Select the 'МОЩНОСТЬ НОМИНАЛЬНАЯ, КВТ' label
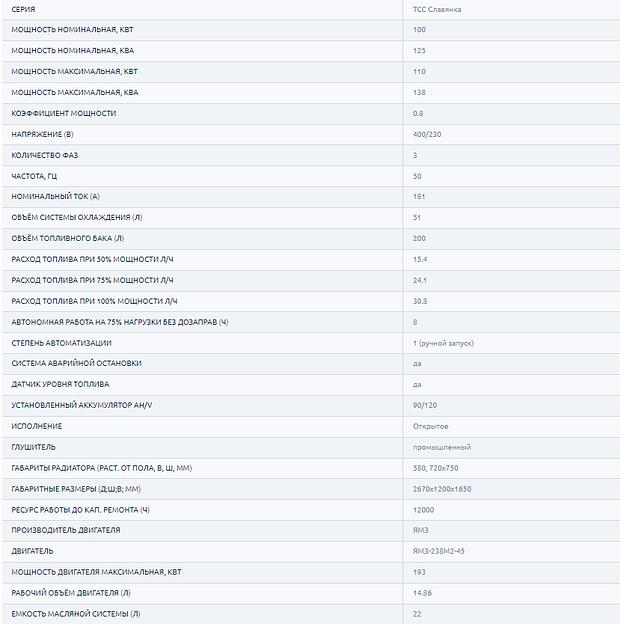 click(x=72, y=30)
